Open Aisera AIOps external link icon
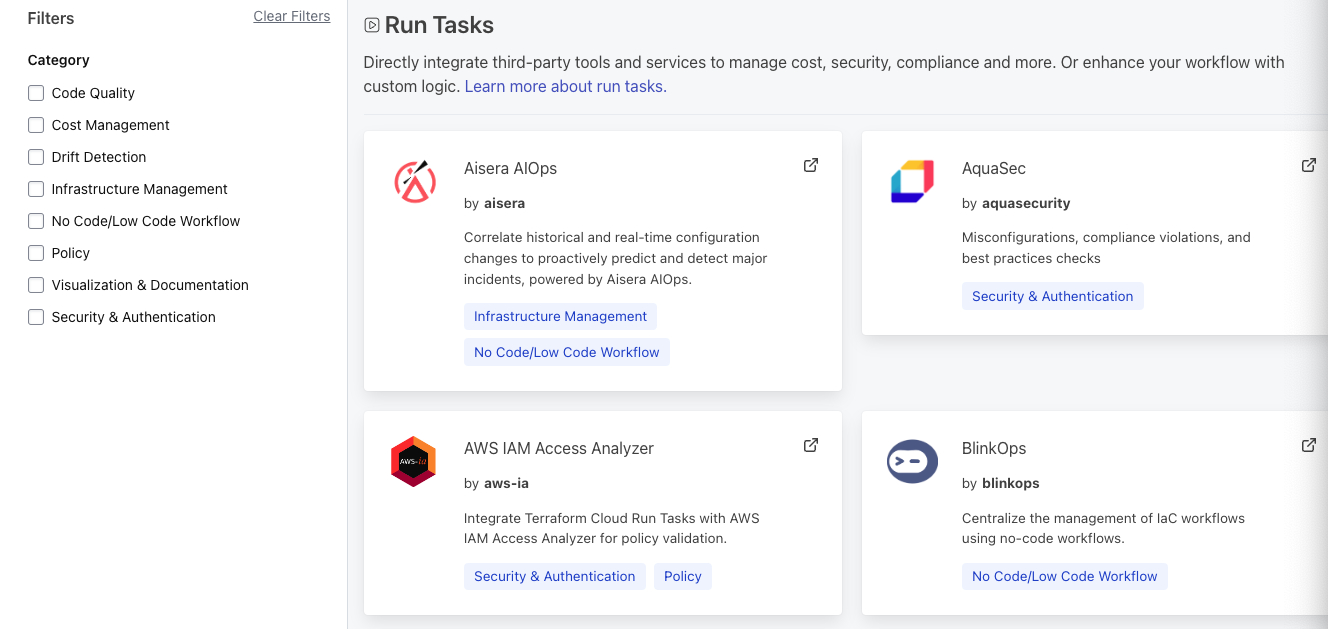This screenshot has width=1328, height=629. pos(811,165)
